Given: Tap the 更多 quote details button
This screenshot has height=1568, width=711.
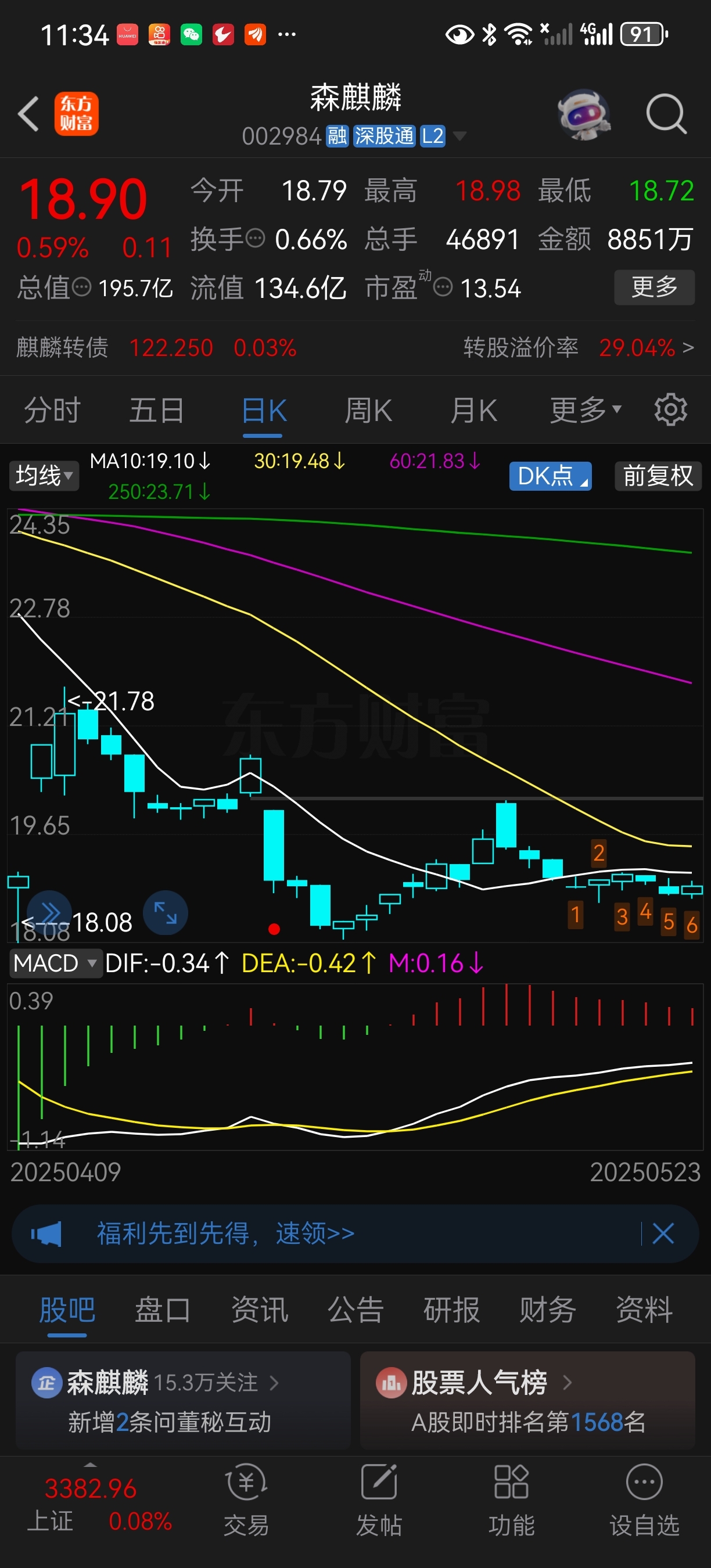Looking at the screenshot, I should 655,287.
